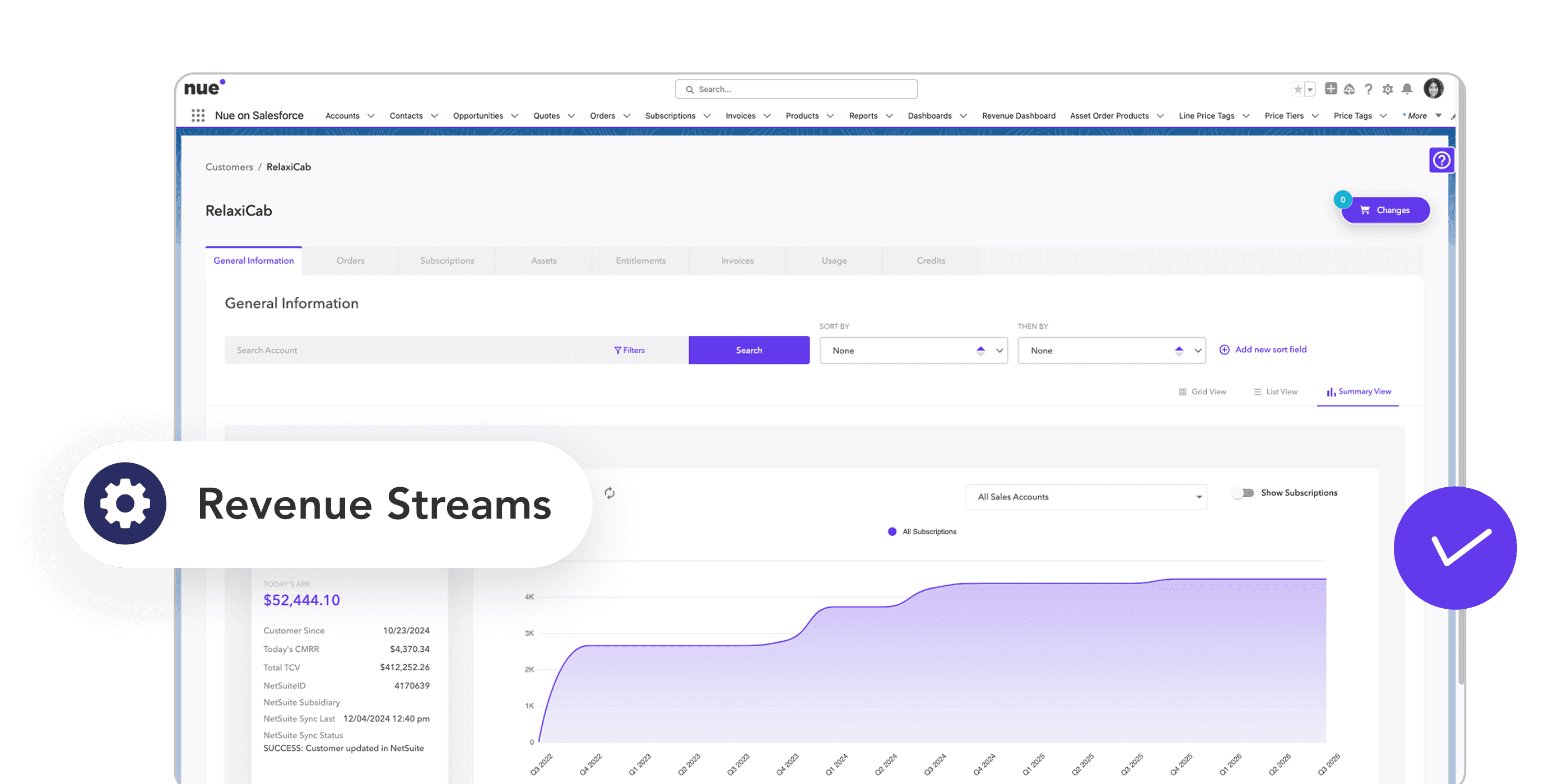Image resolution: width=1567 pixels, height=784 pixels.
Task: Open the user avatar profile photo
Action: click(1434, 89)
